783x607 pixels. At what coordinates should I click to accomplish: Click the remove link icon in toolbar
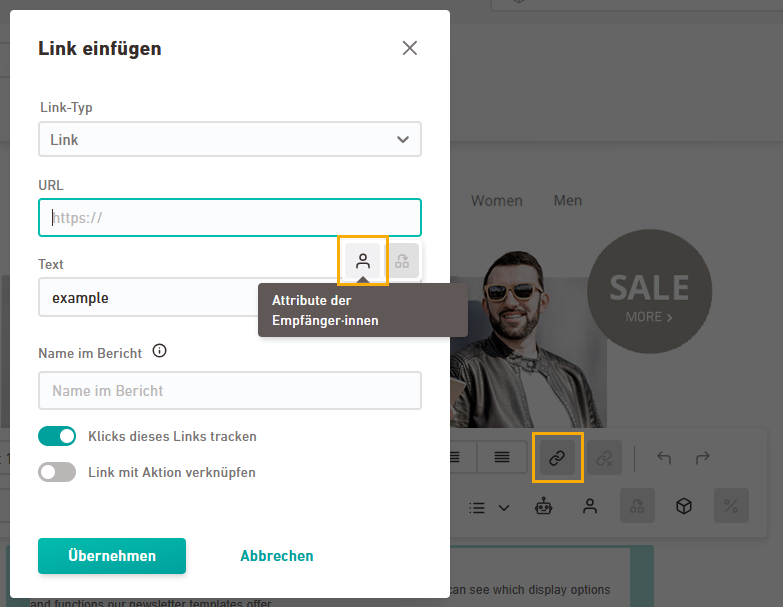click(604, 458)
